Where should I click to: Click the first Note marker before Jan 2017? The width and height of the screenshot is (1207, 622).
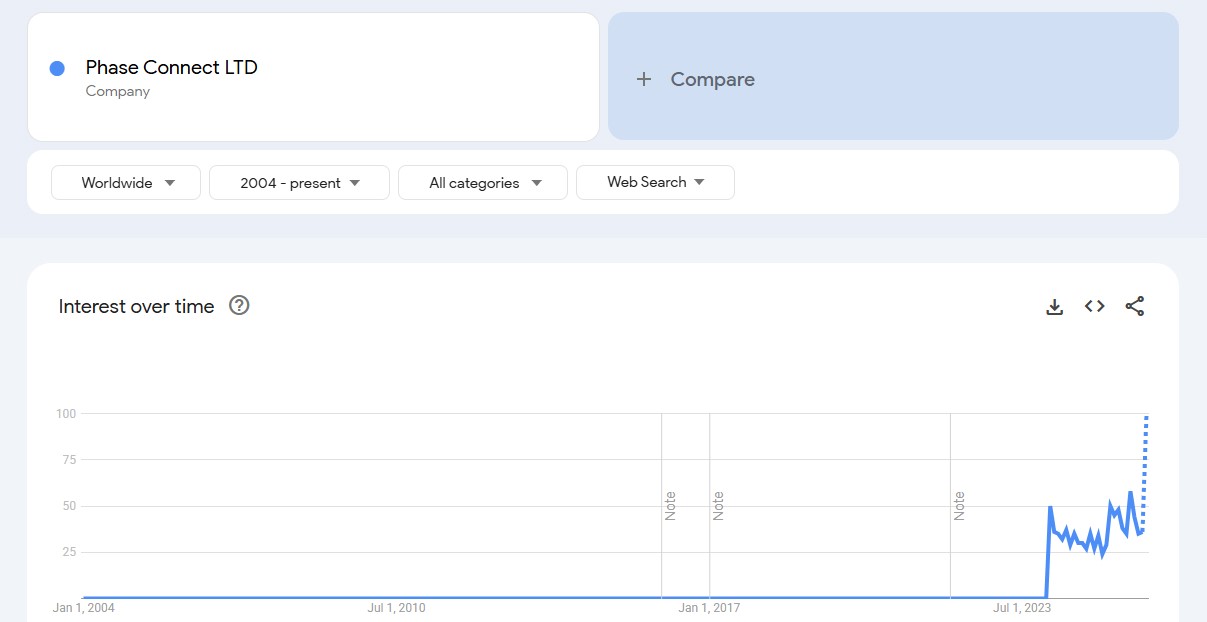coord(670,505)
